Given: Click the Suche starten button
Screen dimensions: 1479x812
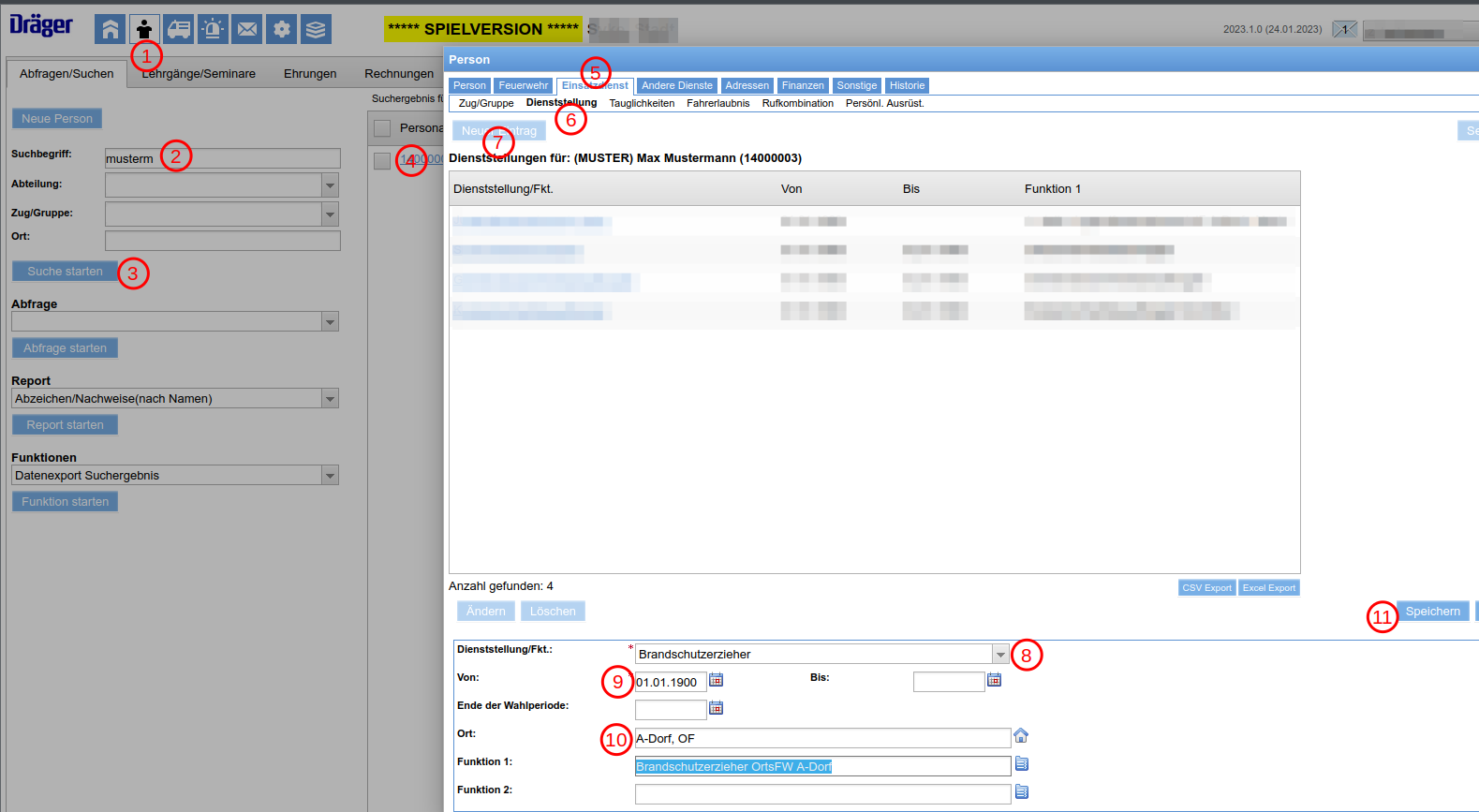Looking at the screenshot, I should pyautogui.click(x=65, y=272).
